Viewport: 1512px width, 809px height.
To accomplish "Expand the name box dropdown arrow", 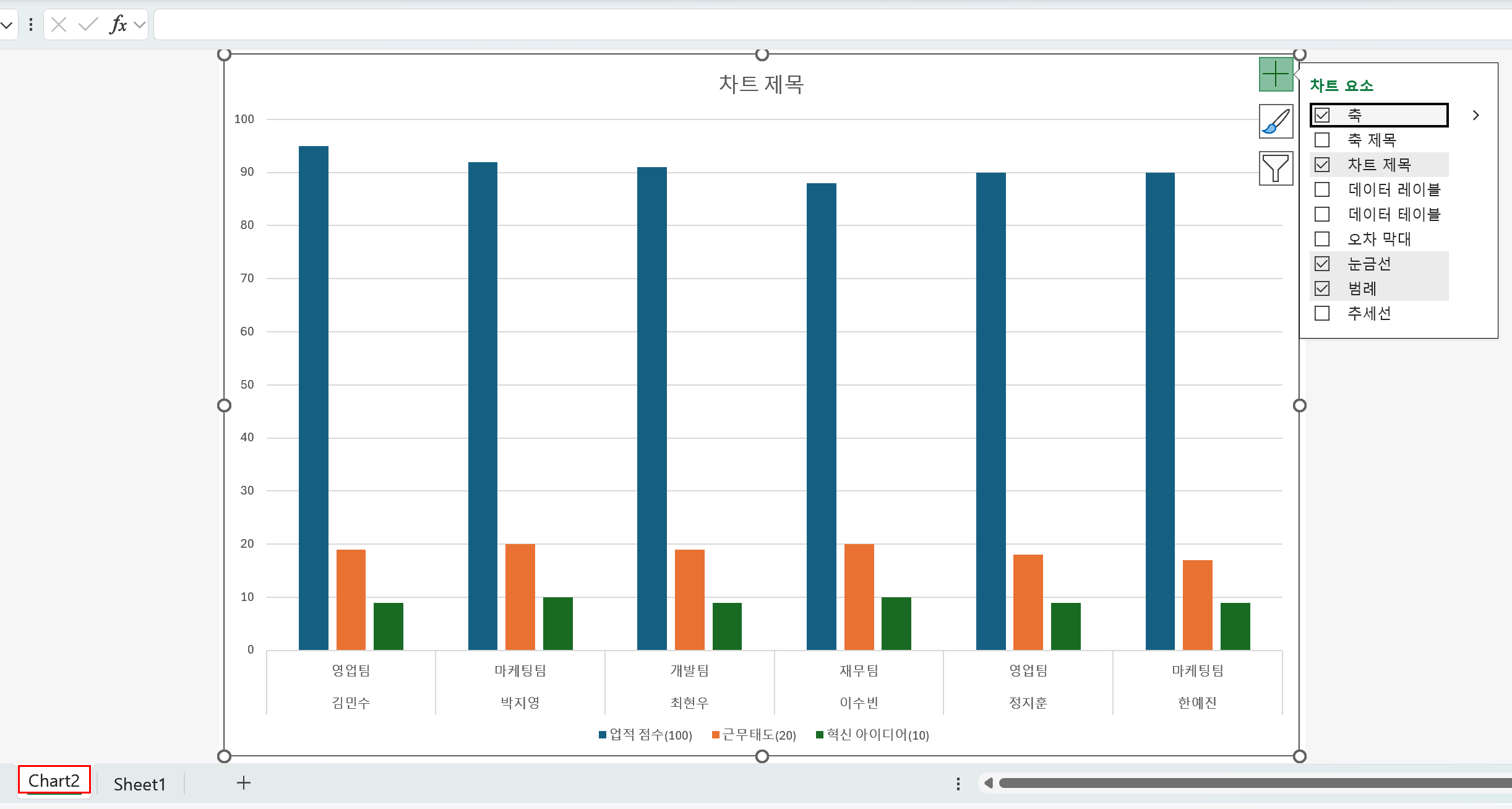I will click(x=7, y=25).
